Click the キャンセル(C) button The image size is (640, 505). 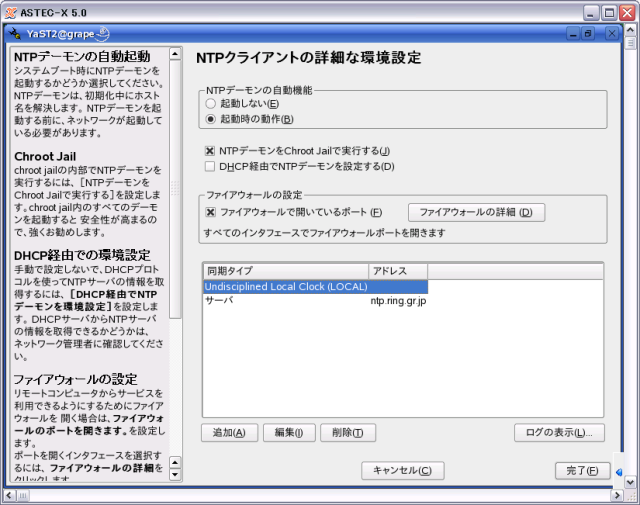pyautogui.click(x=402, y=471)
